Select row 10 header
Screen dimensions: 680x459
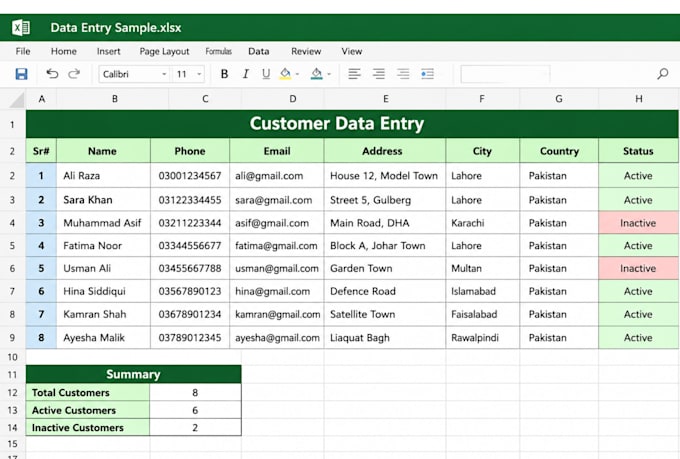tap(13, 357)
